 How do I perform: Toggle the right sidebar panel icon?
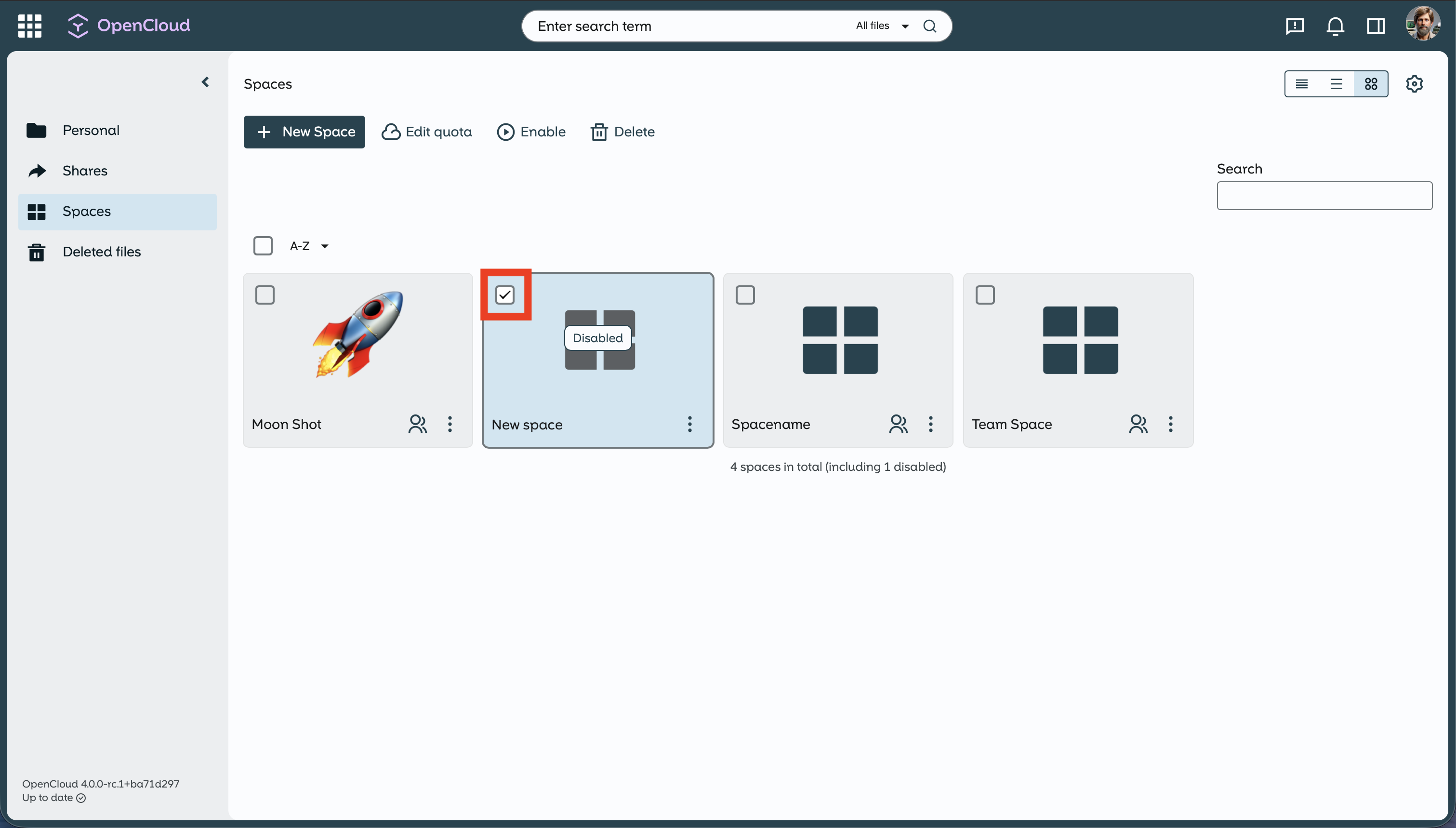point(1376,26)
